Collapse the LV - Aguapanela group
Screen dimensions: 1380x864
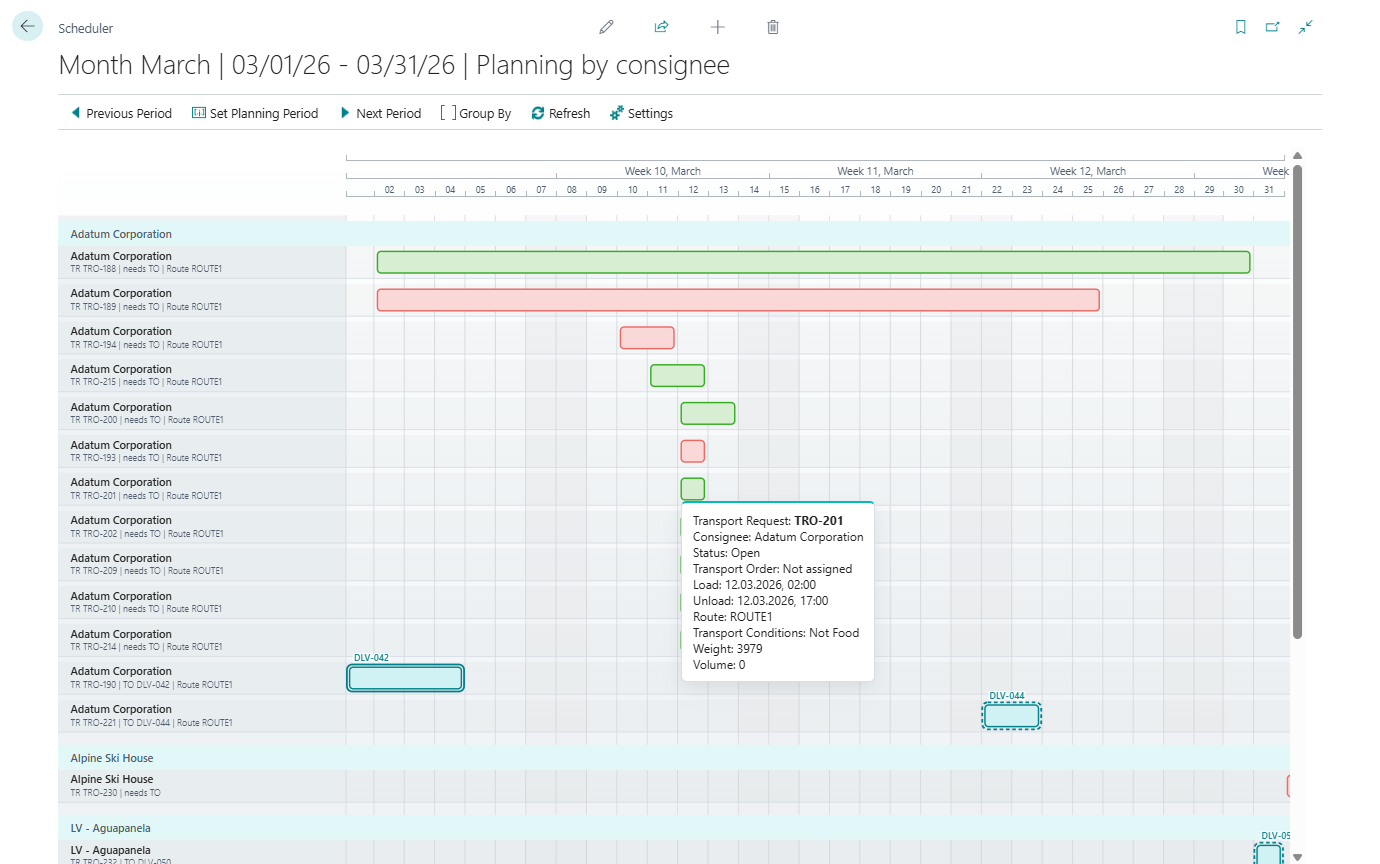(110, 828)
